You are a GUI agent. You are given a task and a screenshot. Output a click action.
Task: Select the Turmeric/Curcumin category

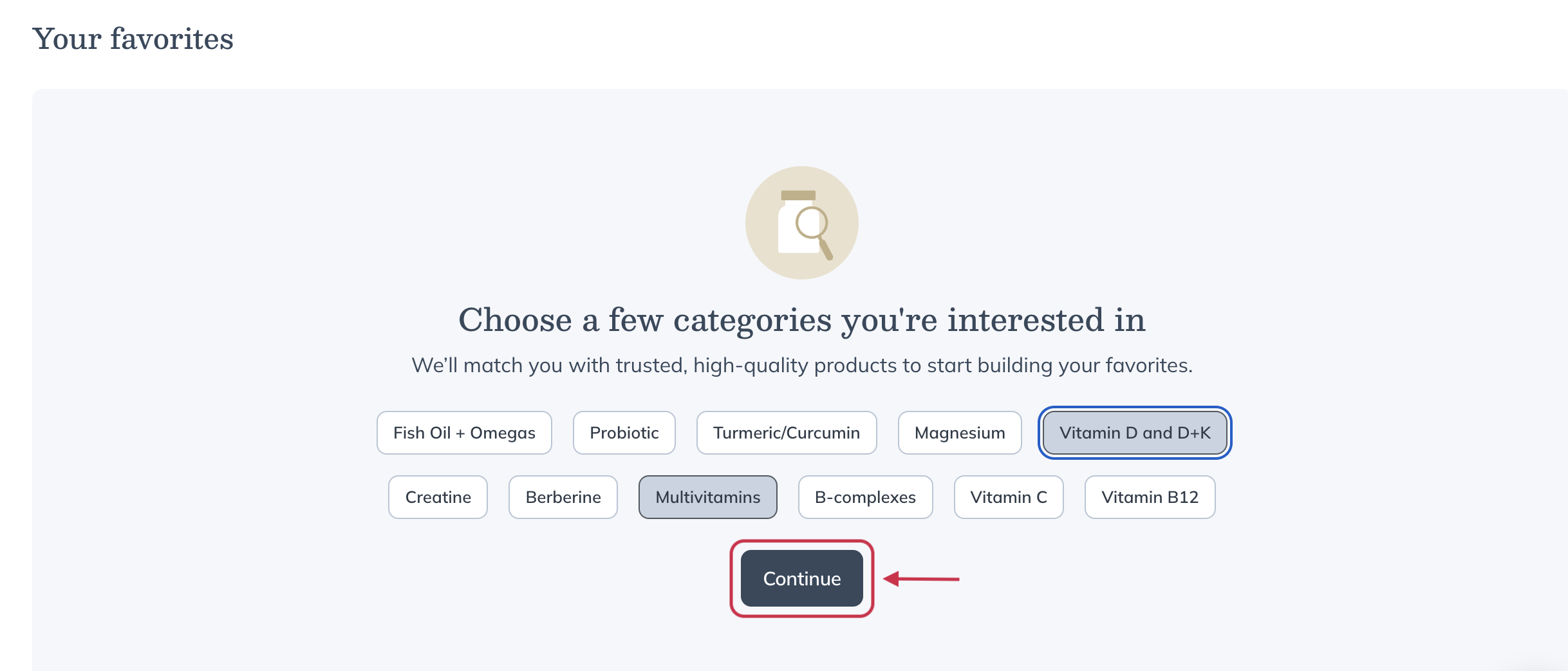coord(786,433)
